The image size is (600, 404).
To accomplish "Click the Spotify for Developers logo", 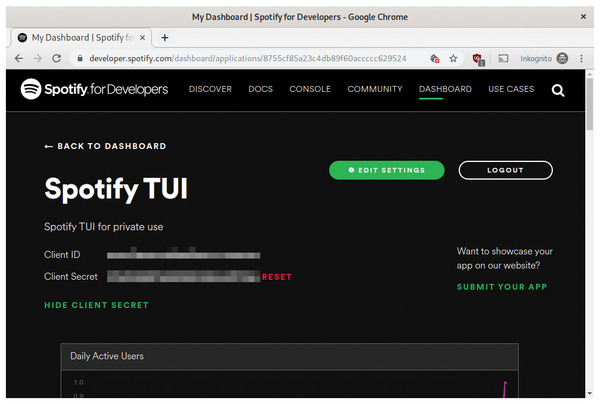I will (x=94, y=89).
